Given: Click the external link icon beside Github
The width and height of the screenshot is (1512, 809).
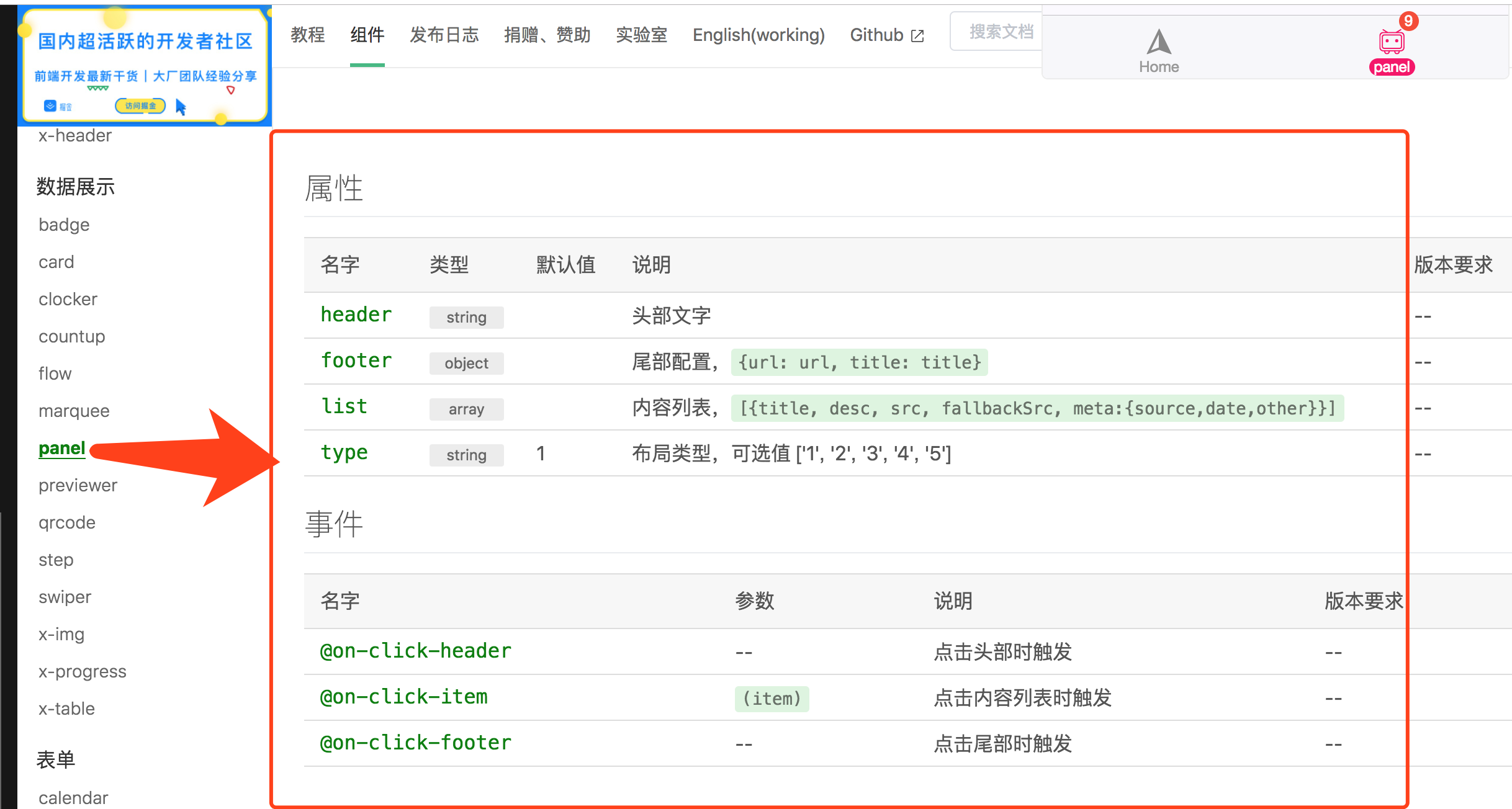Looking at the screenshot, I should click(917, 36).
